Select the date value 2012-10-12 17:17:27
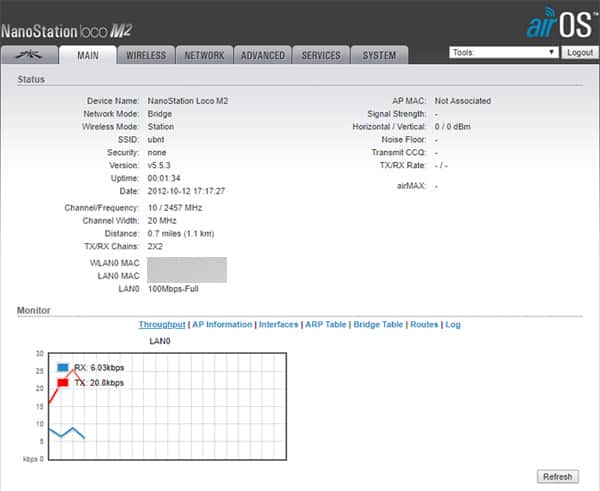 tap(186, 191)
